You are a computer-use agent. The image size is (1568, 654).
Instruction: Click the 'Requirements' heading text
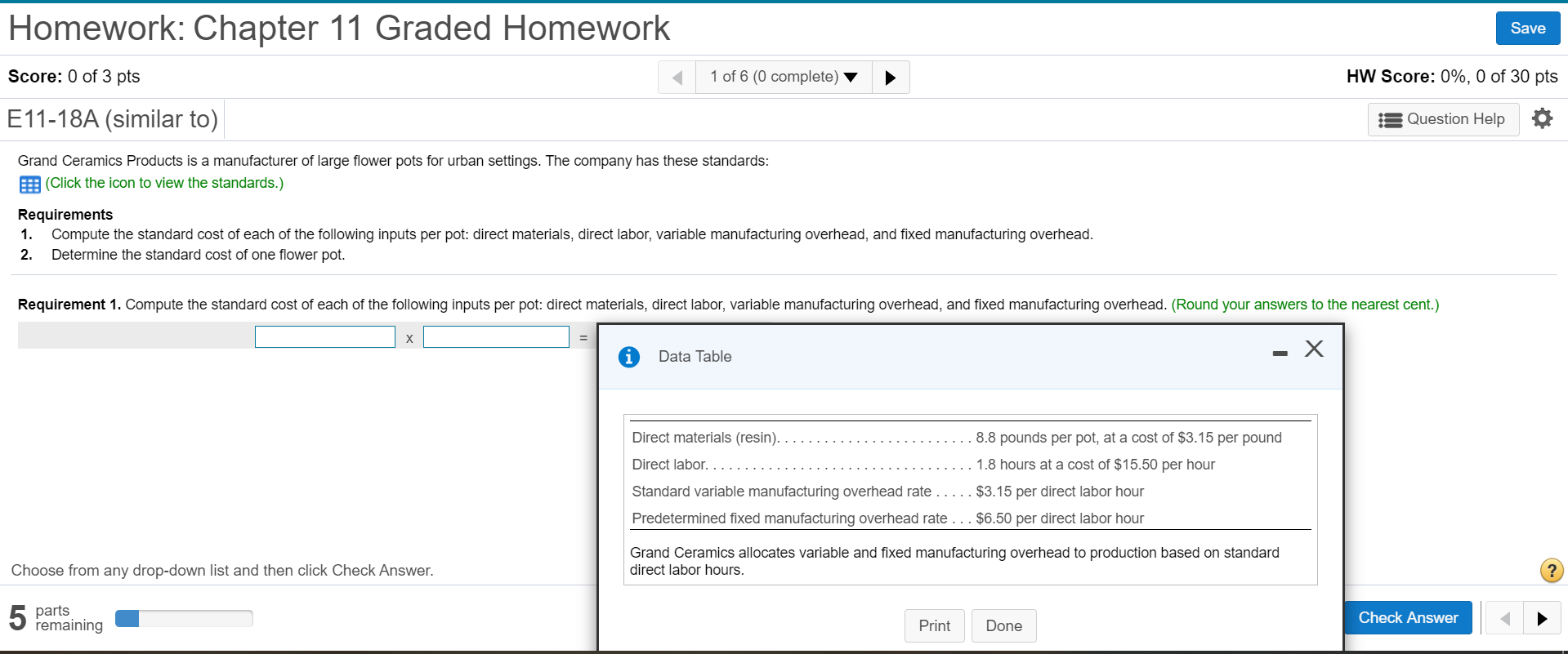65,215
